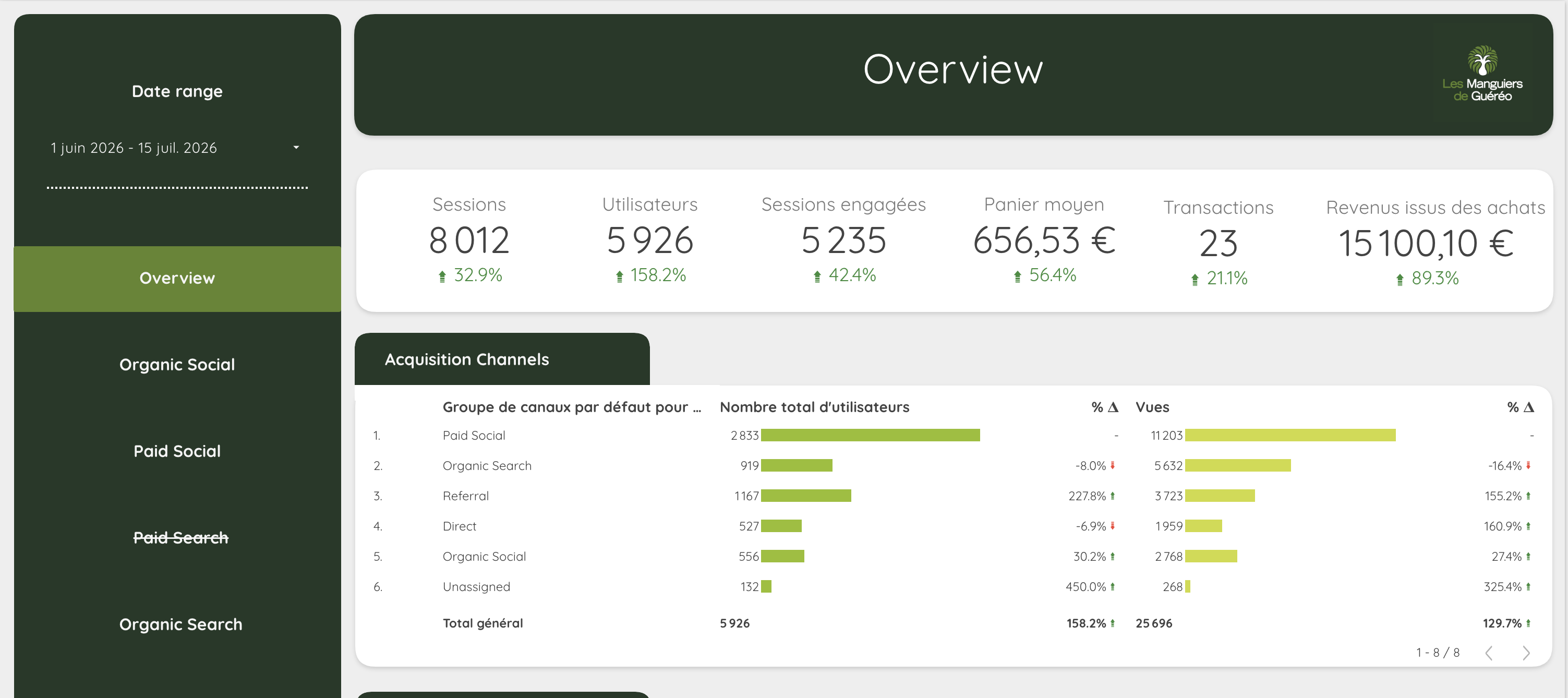Click the Paid Social users bar

point(871,435)
